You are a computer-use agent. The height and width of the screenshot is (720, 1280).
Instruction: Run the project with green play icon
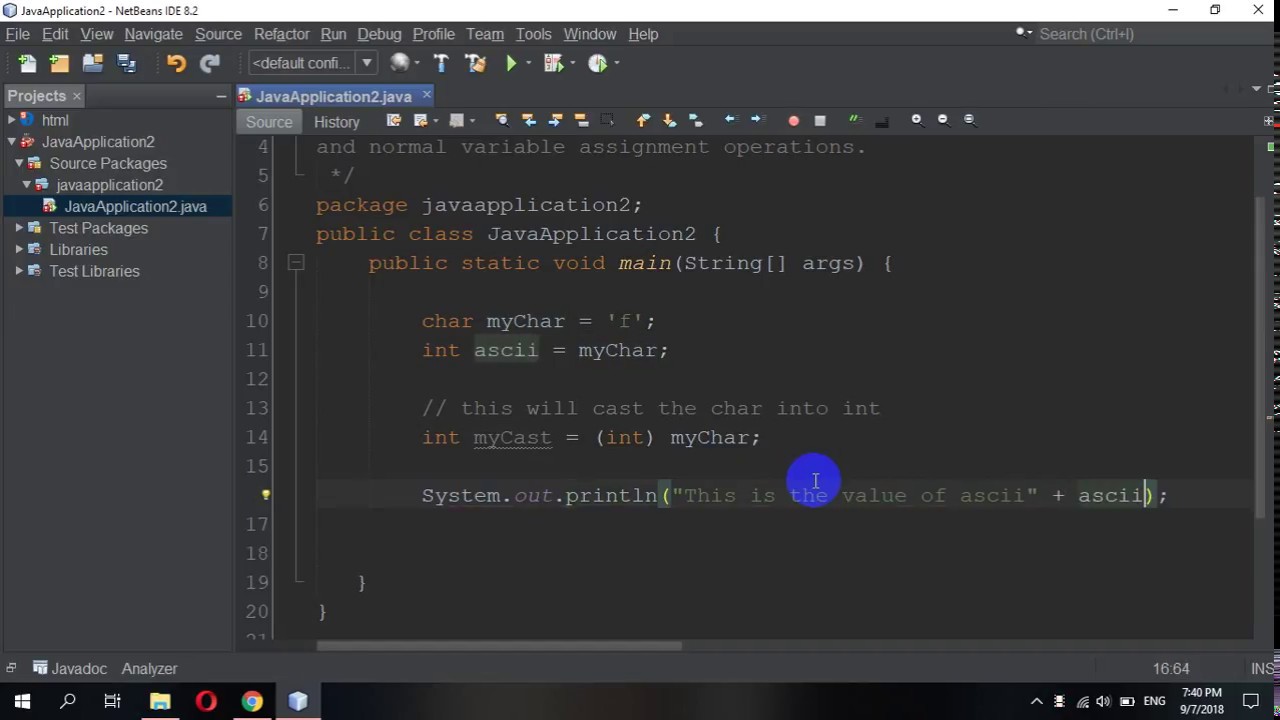pyautogui.click(x=511, y=63)
